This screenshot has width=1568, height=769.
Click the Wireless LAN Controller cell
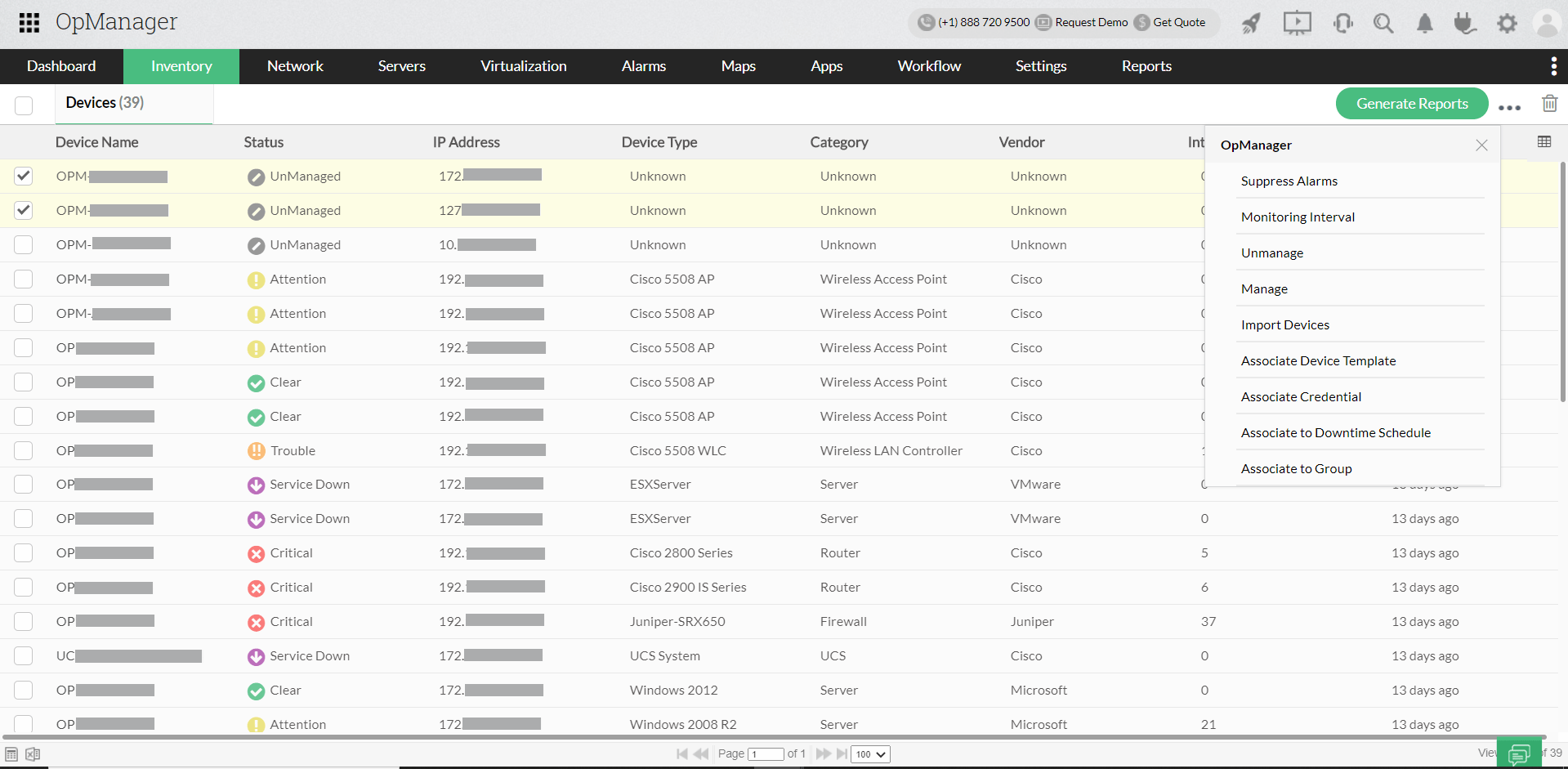pos(891,451)
